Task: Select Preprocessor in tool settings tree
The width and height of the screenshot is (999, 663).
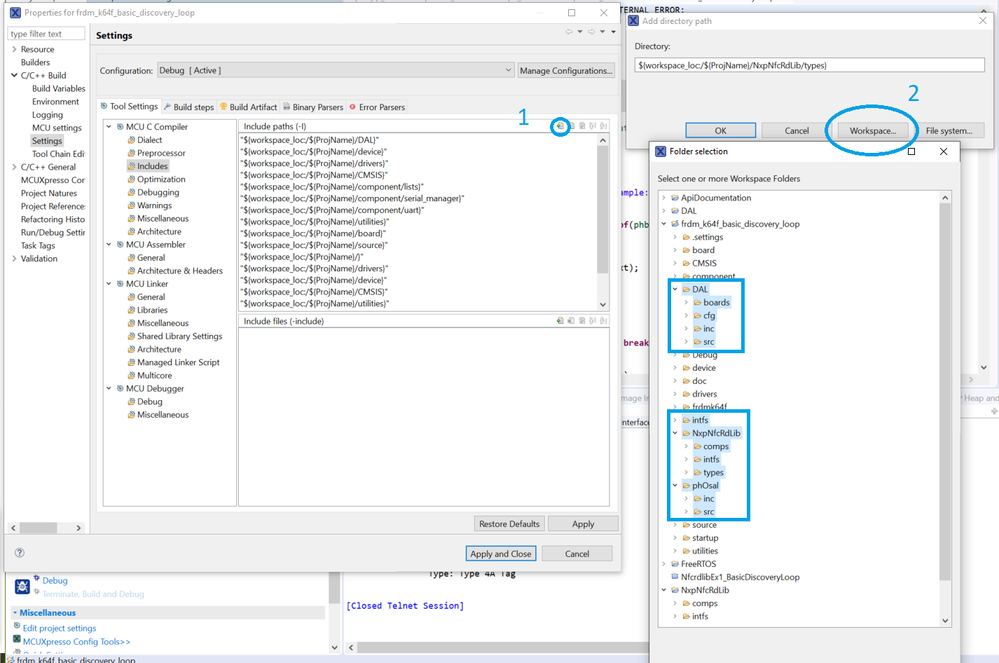Action: click(x=157, y=153)
